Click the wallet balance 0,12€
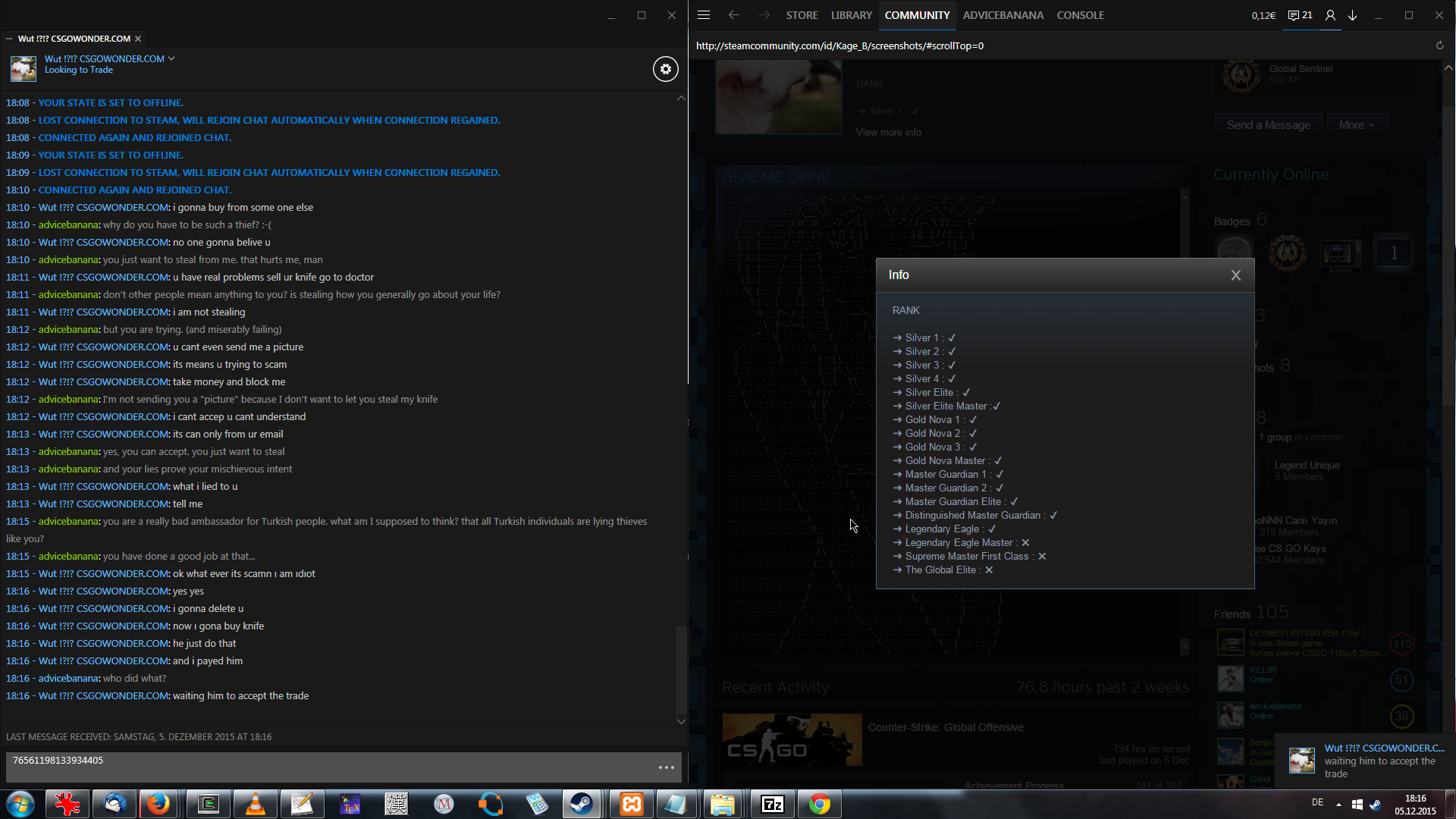 coord(1263,15)
